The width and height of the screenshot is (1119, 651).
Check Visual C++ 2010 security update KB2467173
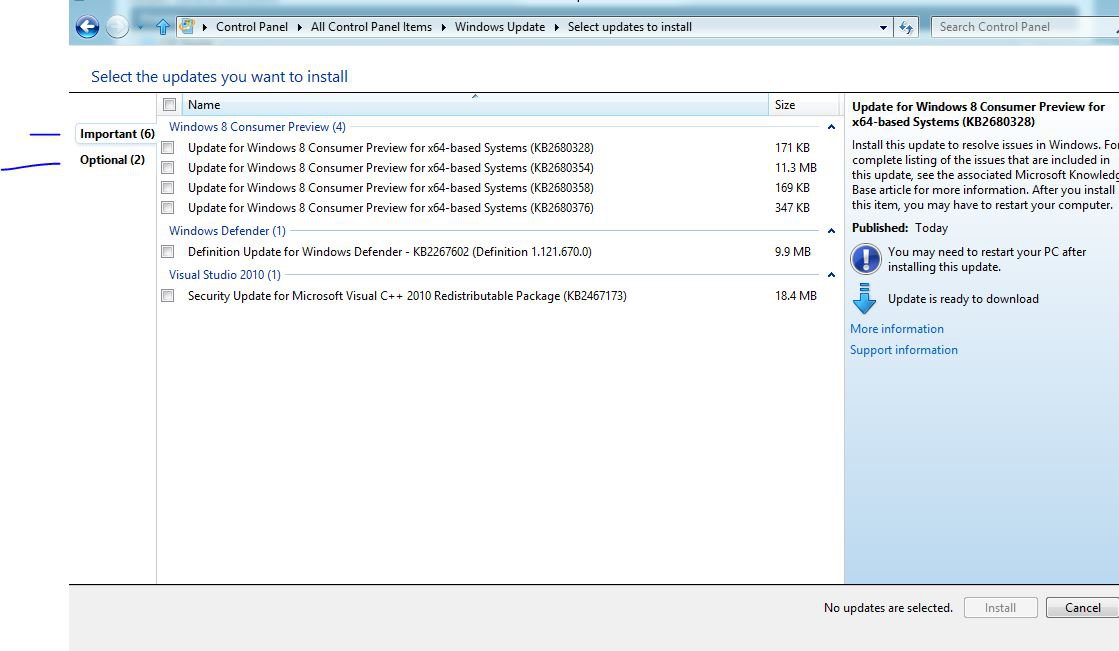168,296
